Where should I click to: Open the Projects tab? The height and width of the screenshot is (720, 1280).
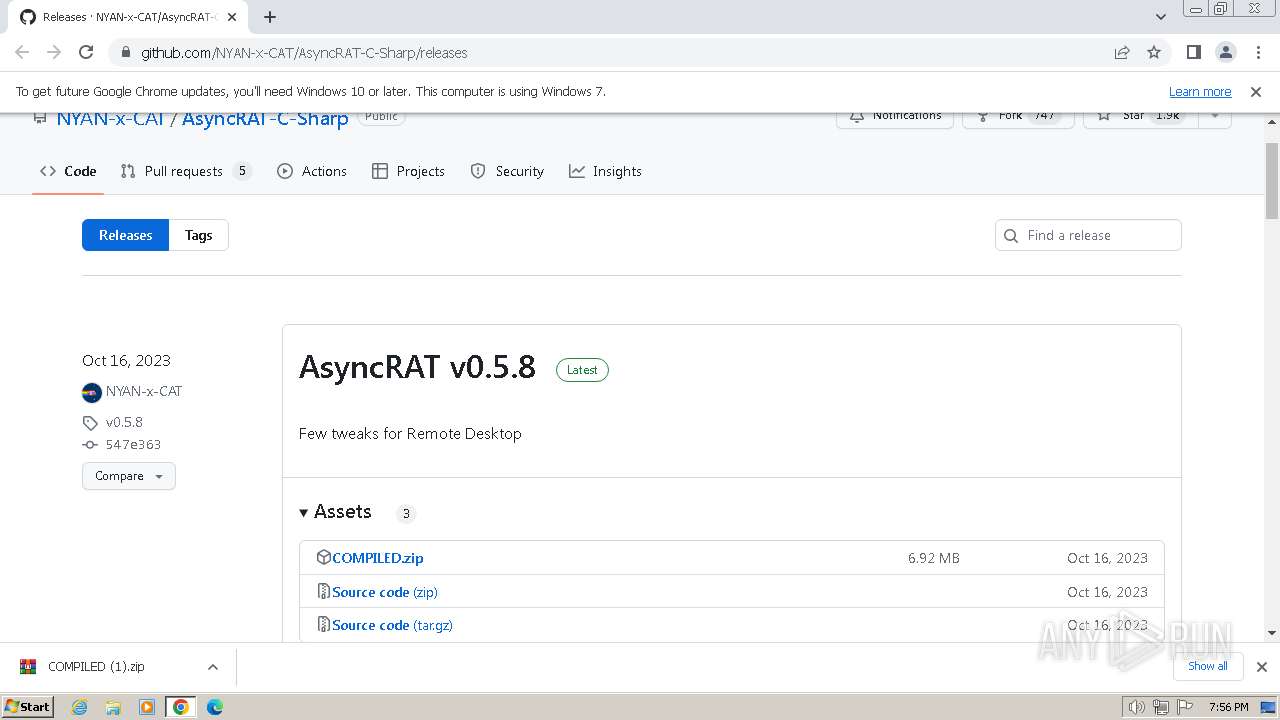(x=408, y=171)
